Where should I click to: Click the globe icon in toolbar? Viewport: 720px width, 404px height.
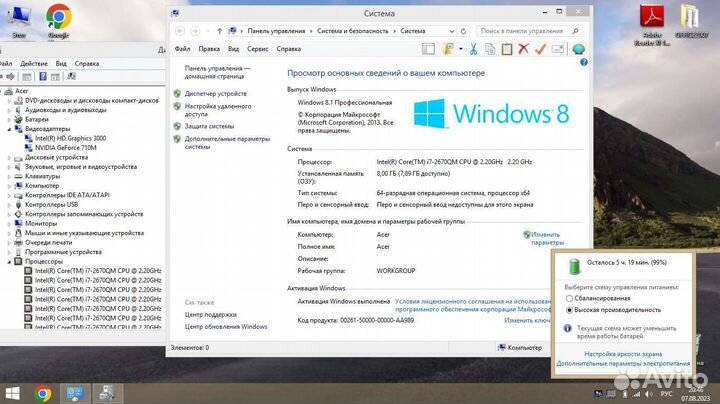578,49
